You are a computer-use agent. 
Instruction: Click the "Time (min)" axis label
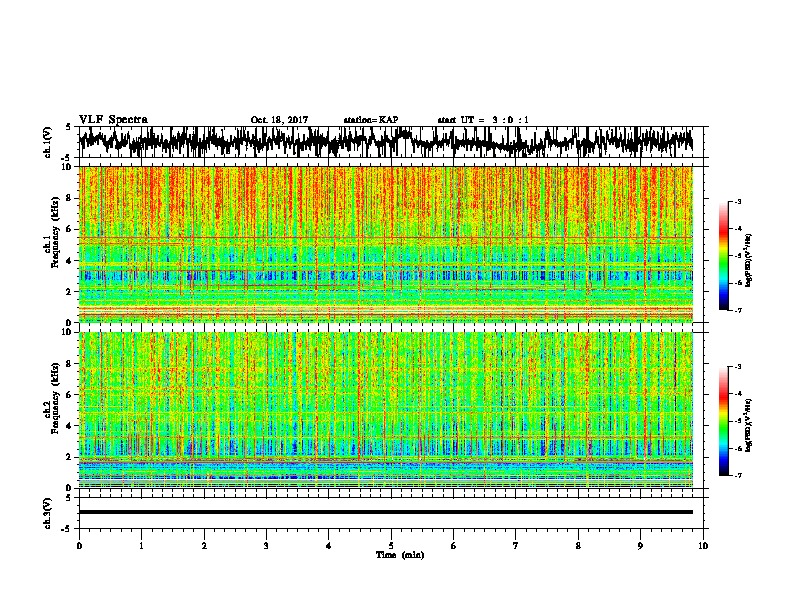[400, 555]
